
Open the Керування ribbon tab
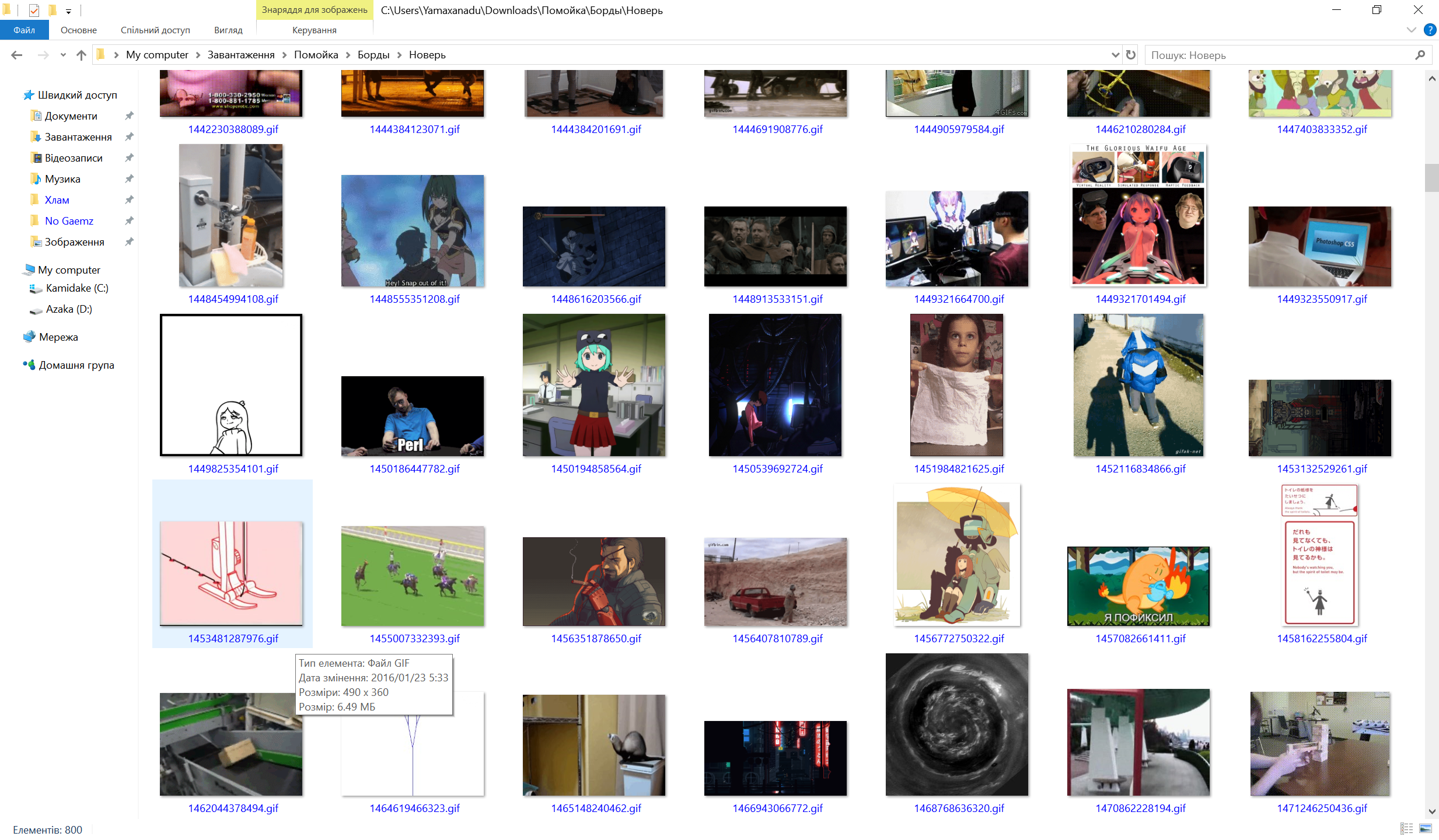(x=315, y=30)
